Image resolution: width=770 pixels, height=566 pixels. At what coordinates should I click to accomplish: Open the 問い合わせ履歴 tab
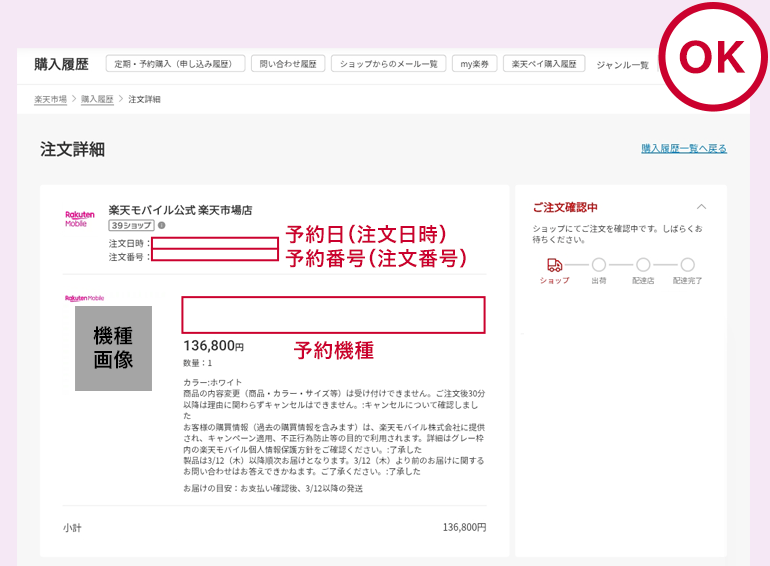[x=288, y=63]
